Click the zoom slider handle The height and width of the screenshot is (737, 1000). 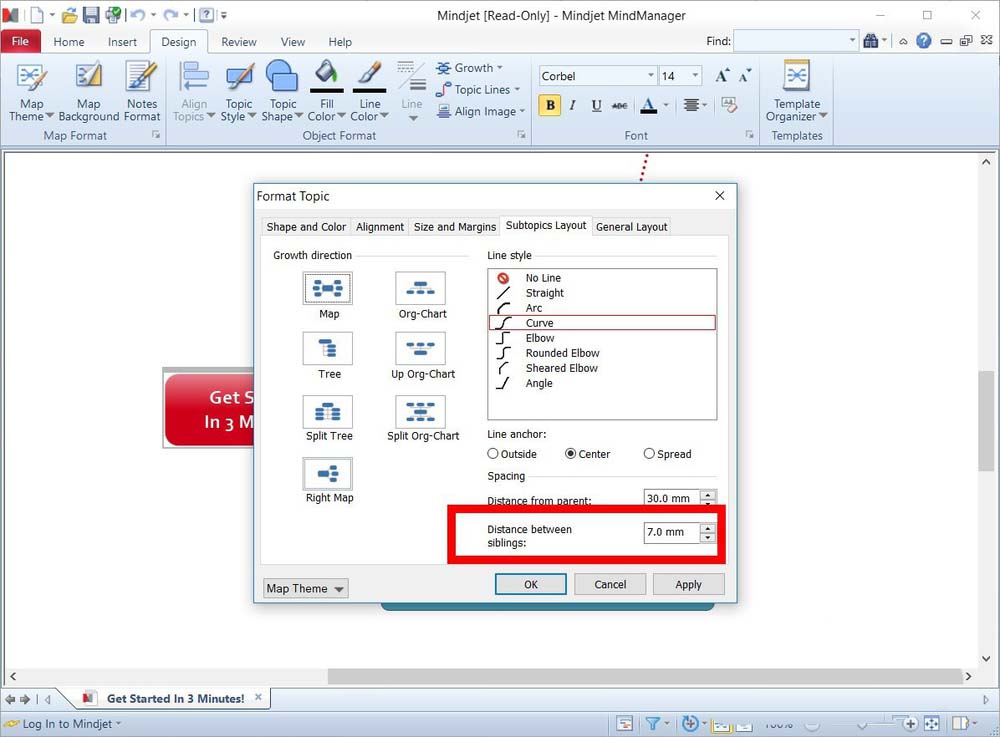pyautogui.click(x=862, y=724)
